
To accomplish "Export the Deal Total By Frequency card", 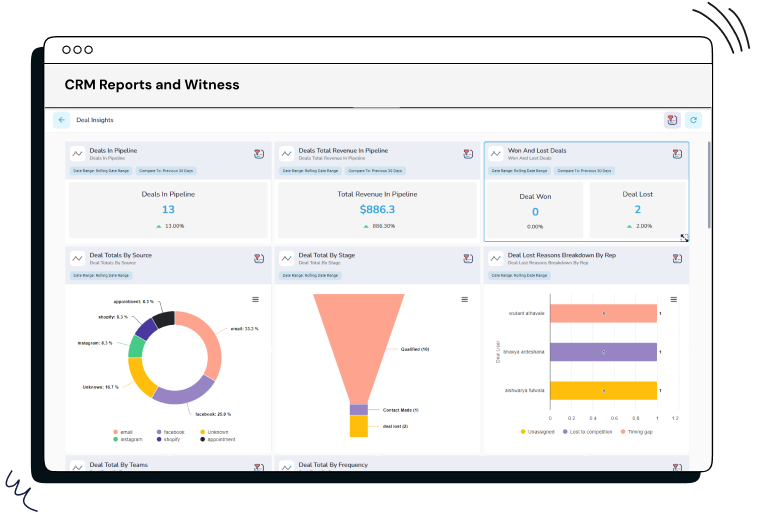I will pos(677,467).
